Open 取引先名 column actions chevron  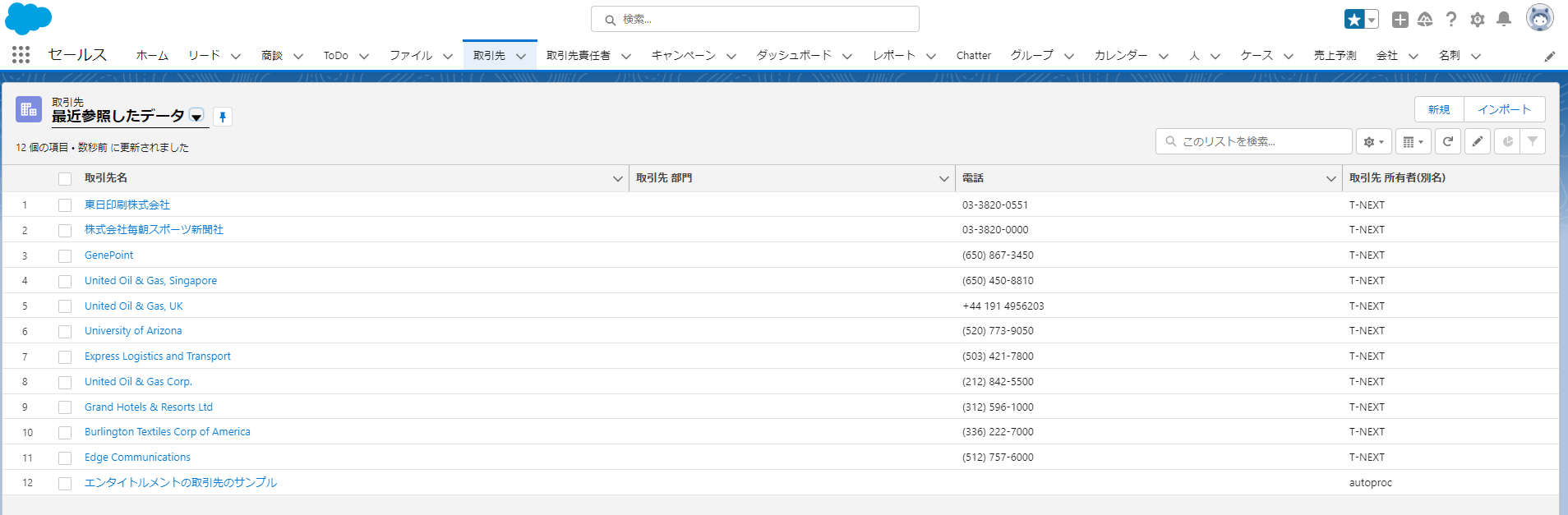point(618,178)
